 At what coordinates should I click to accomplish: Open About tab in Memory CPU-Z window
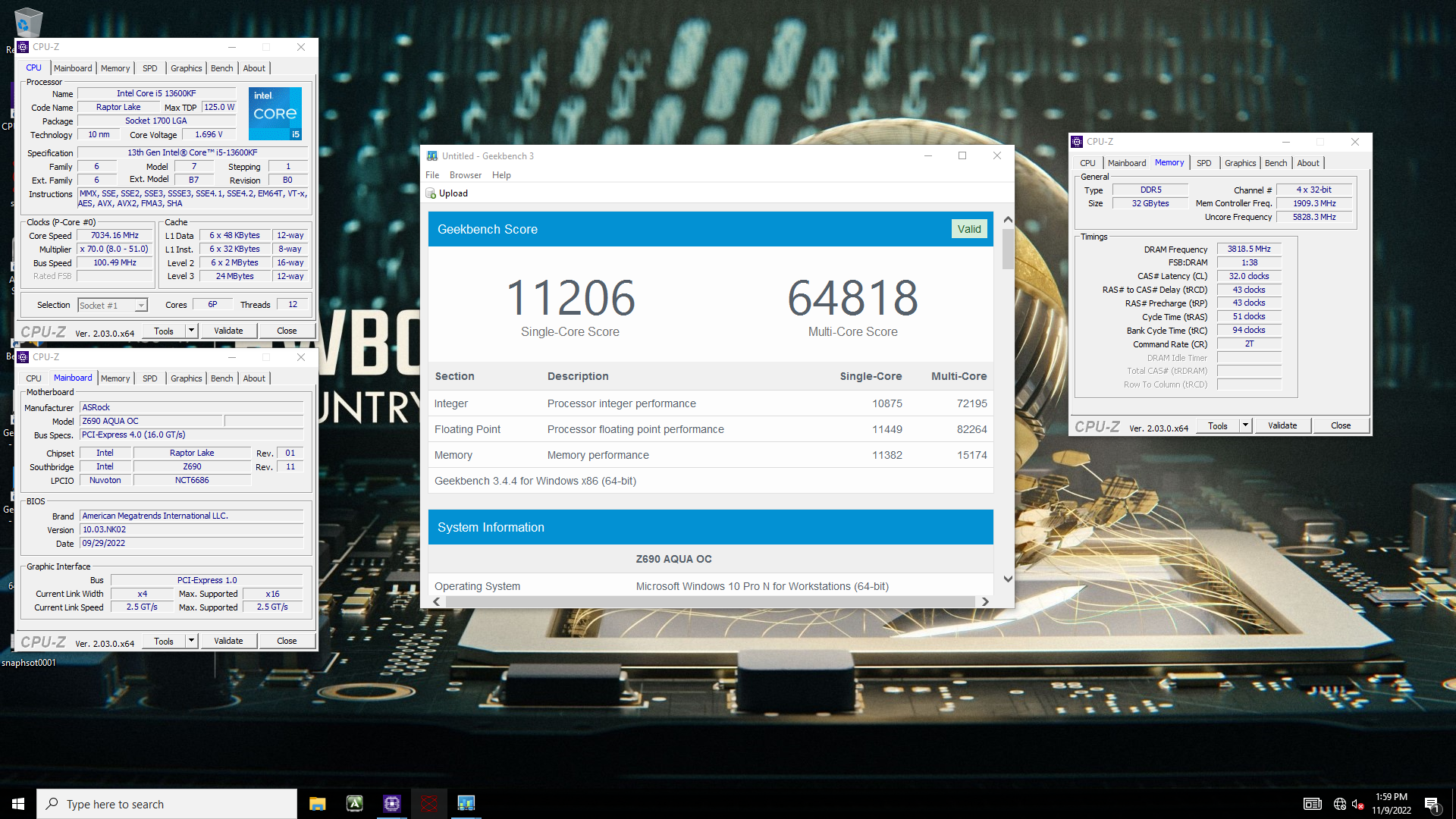1308,163
